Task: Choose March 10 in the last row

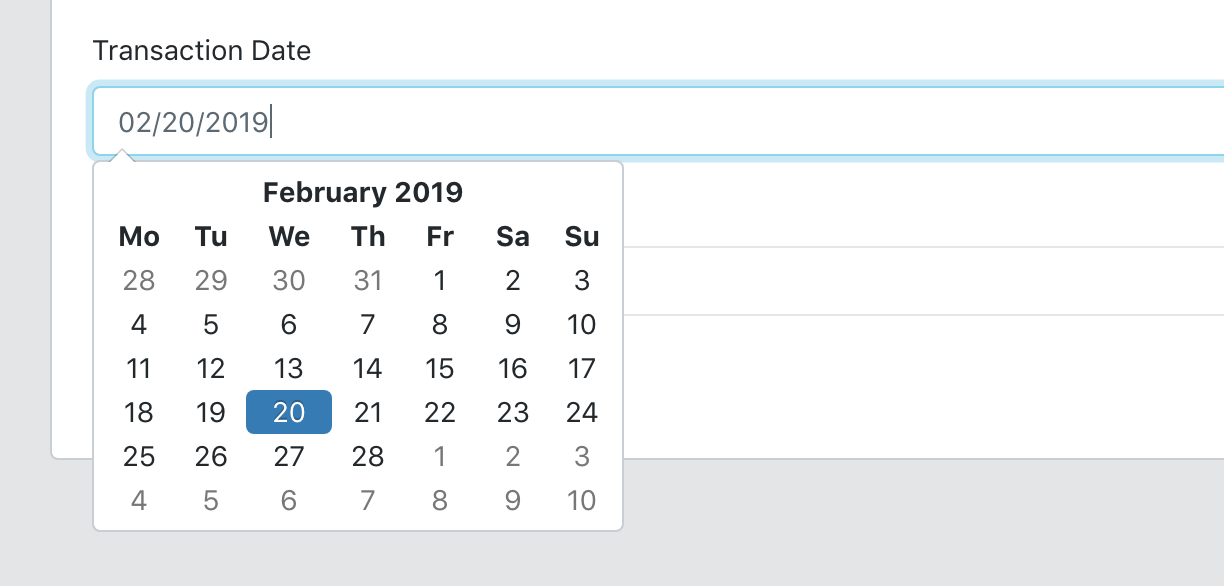Action: click(582, 500)
